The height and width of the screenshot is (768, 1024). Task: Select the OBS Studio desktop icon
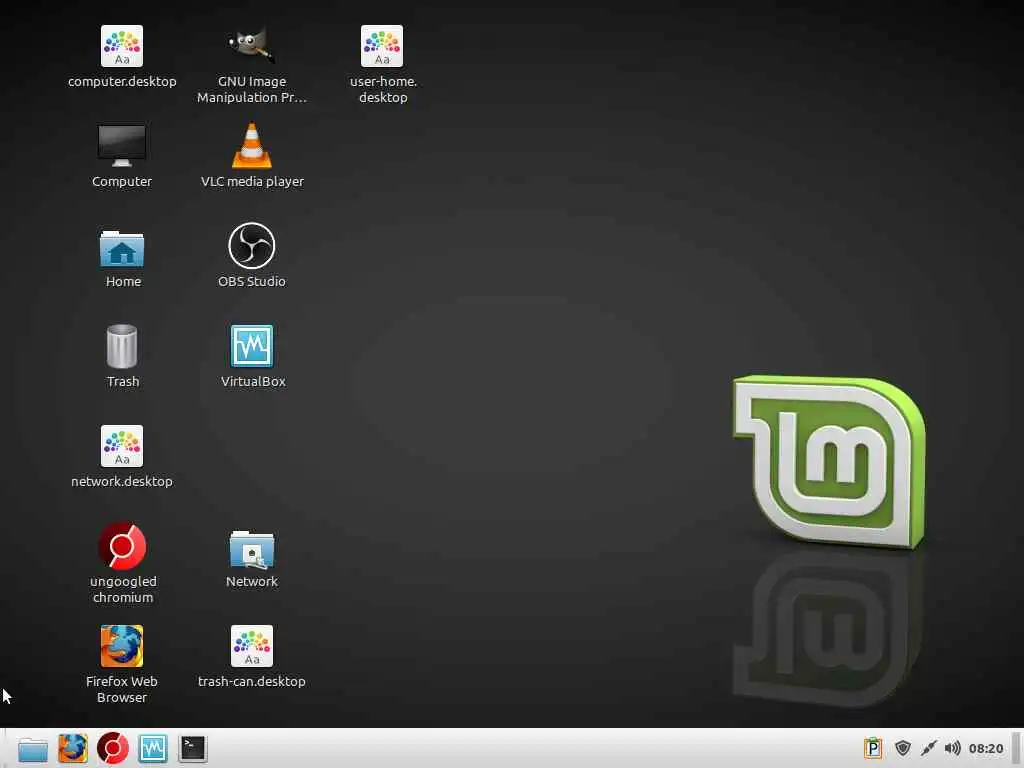click(x=251, y=246)
